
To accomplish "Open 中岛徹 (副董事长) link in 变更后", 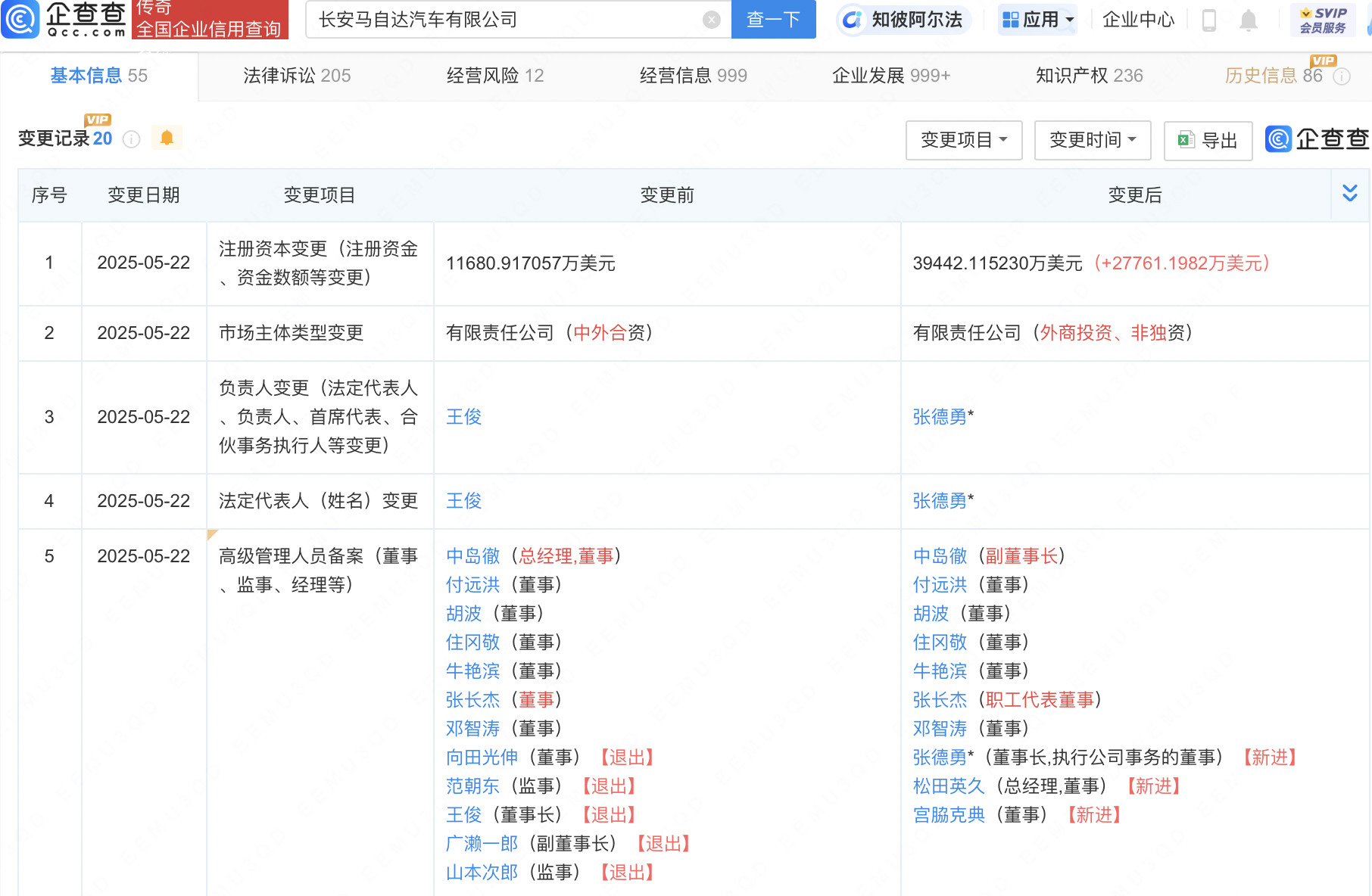I will (940, 556).
